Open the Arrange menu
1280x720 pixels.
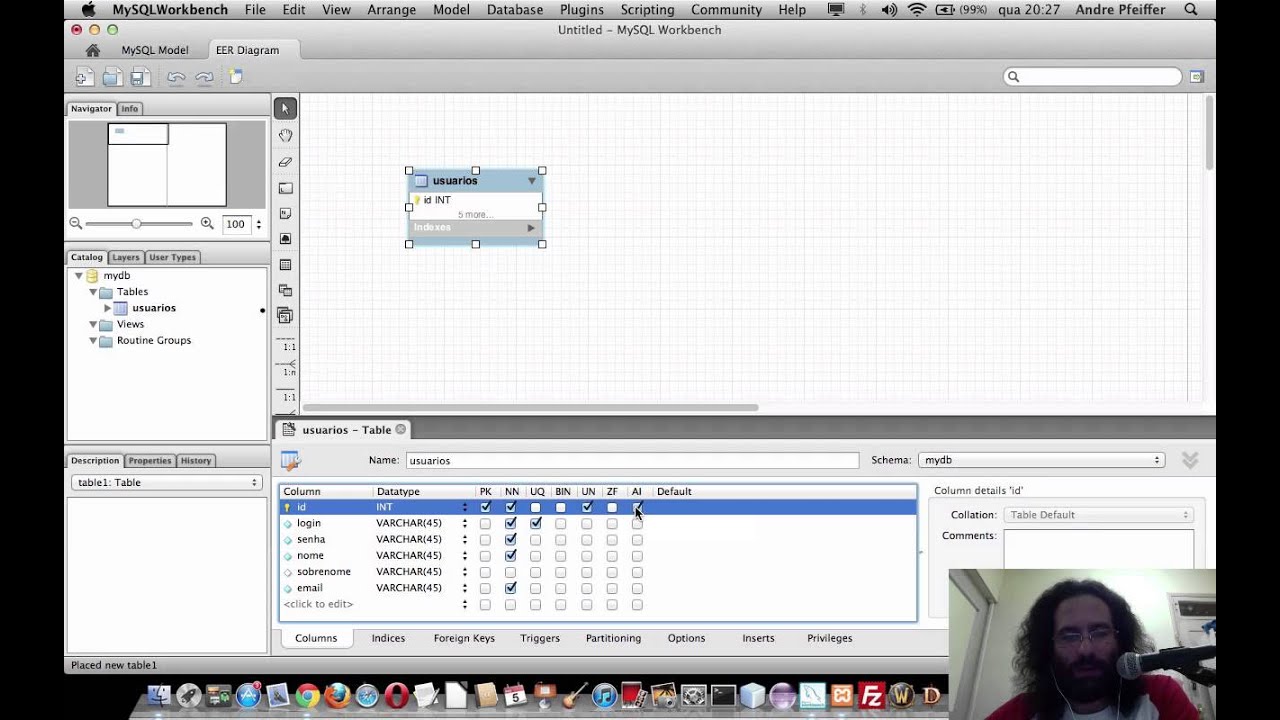(x=391, y=10)
